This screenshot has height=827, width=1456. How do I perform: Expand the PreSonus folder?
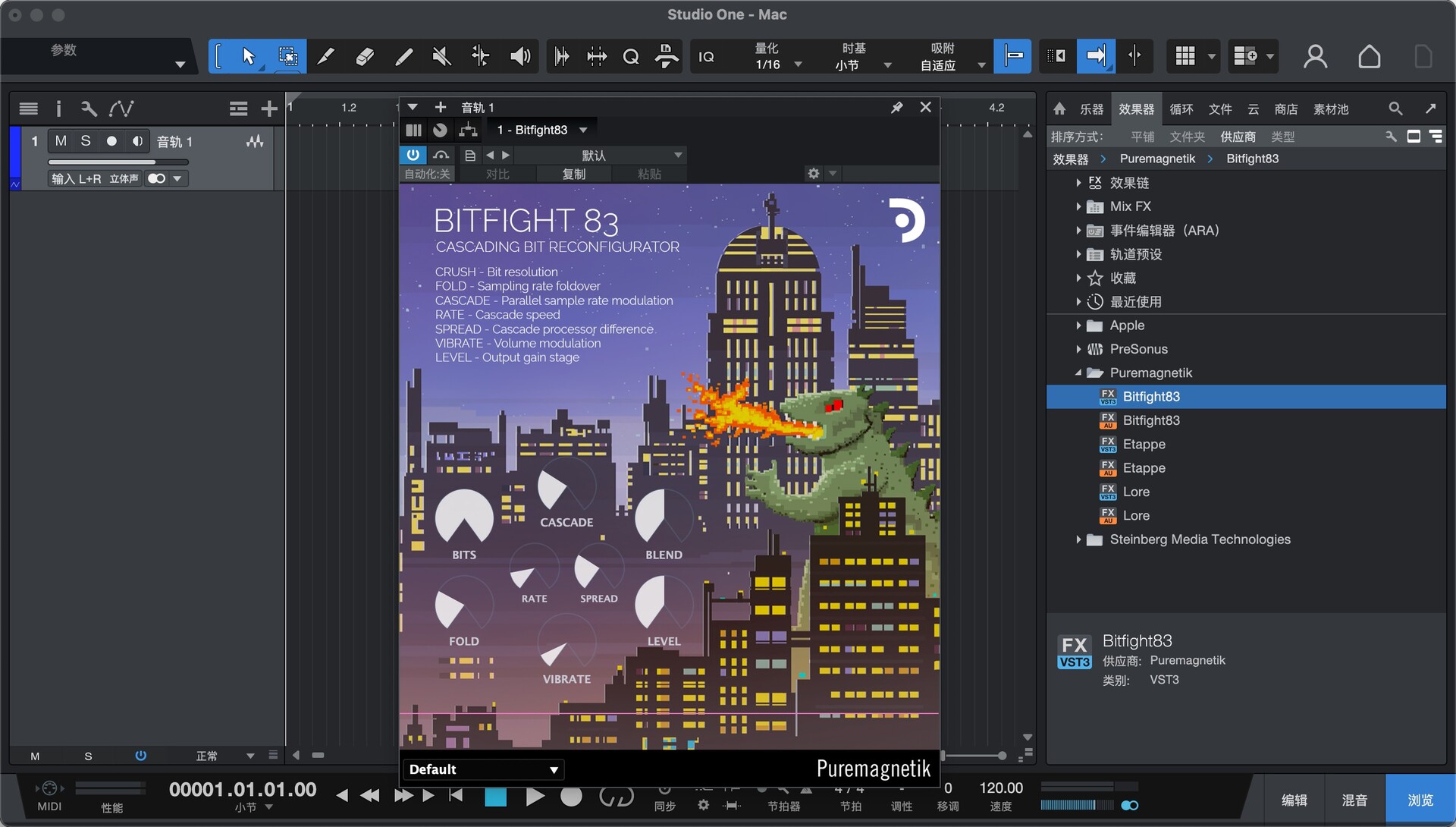tap(1078, 349)
